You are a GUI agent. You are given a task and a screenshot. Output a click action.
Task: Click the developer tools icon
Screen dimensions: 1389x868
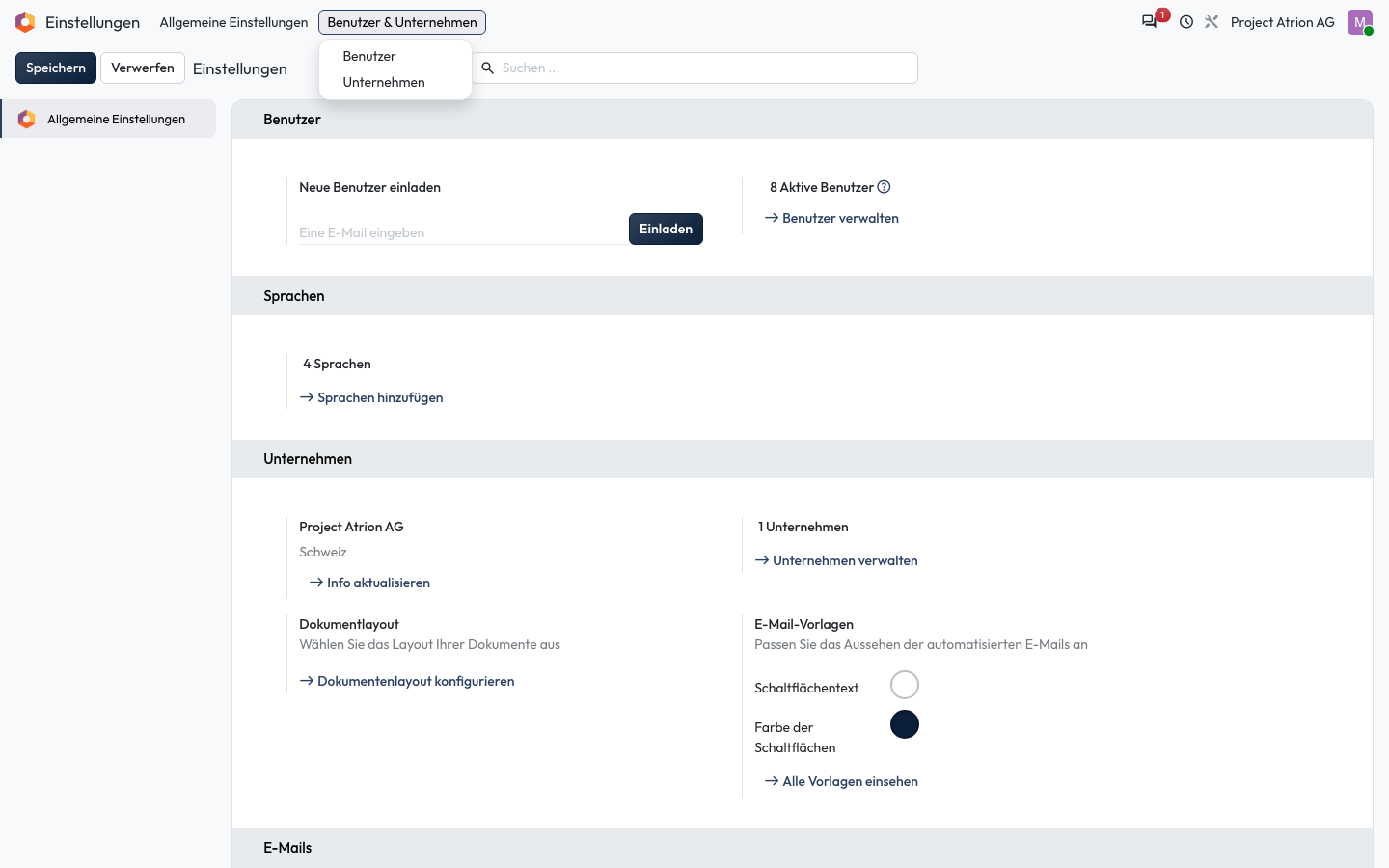1212,22
